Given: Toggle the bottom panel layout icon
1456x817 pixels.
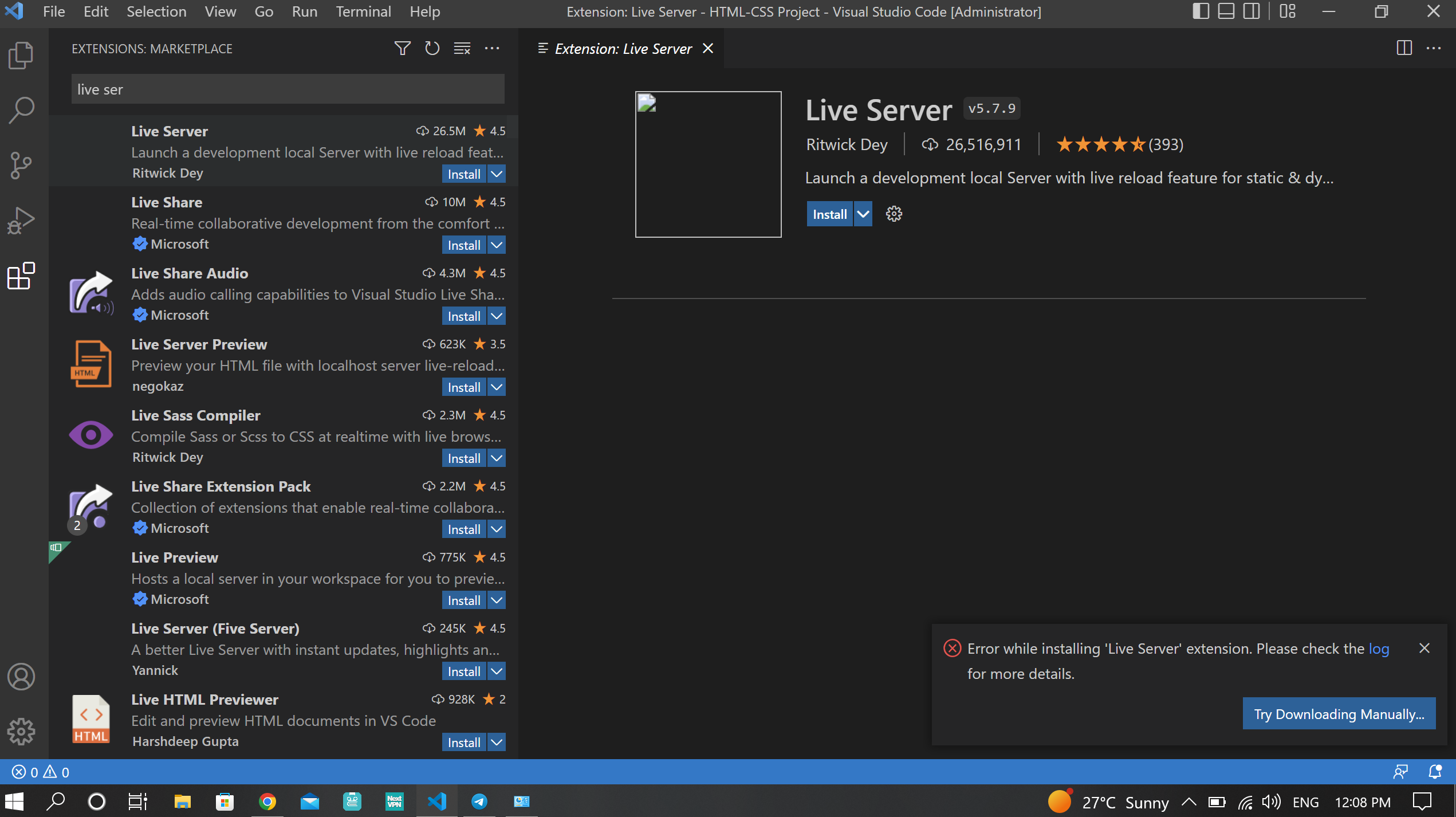Looking at the screenshot, I should coord(1226,11).
